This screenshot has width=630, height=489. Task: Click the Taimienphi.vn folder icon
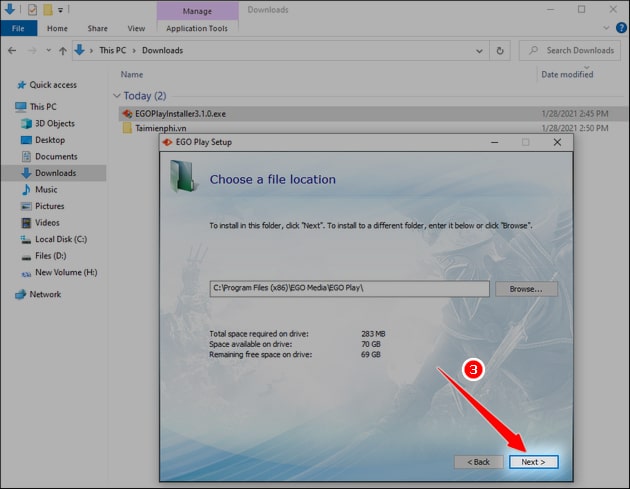click(x=127, y=128)
